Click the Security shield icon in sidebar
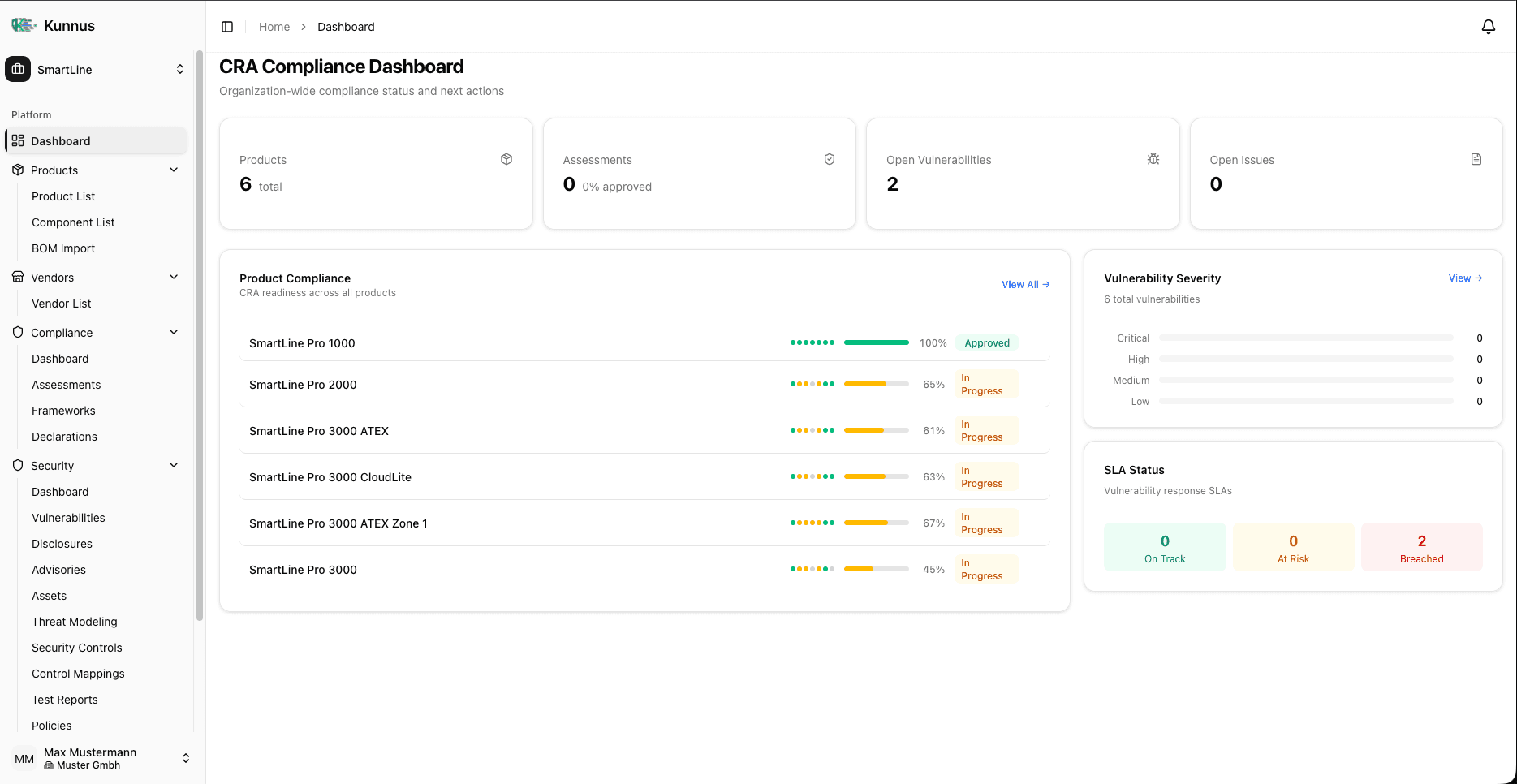1517x784 pixels. (x=18, y=465)
